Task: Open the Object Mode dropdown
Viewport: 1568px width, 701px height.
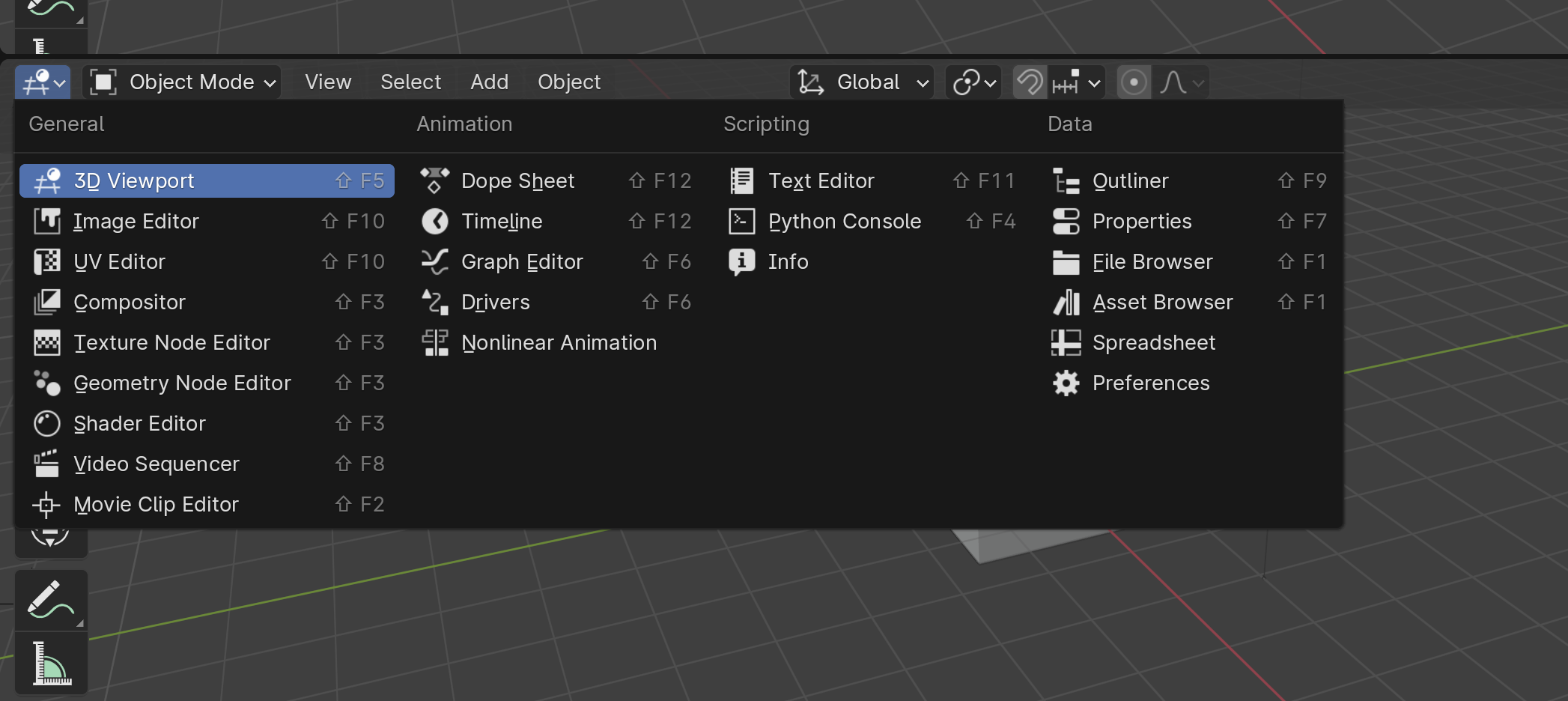Action: (x=182, y=82)
